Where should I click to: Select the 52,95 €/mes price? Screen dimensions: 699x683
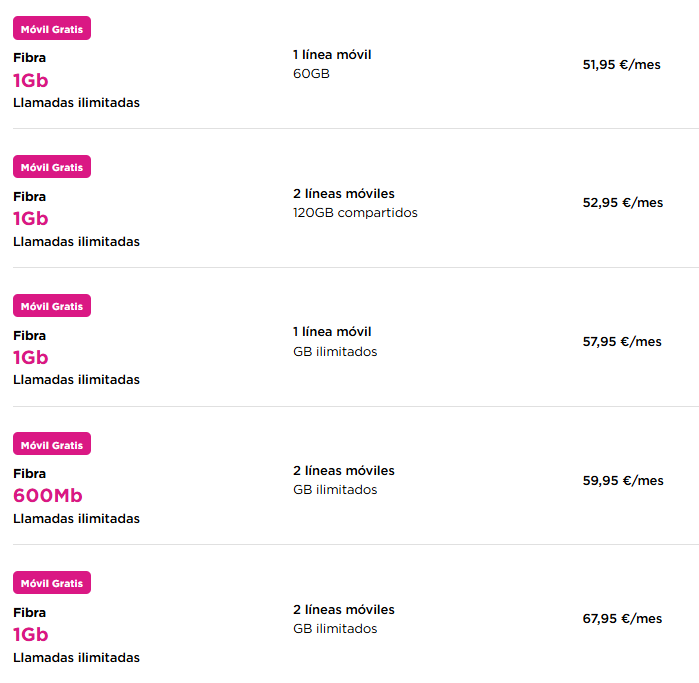click(x=622, y=203)
